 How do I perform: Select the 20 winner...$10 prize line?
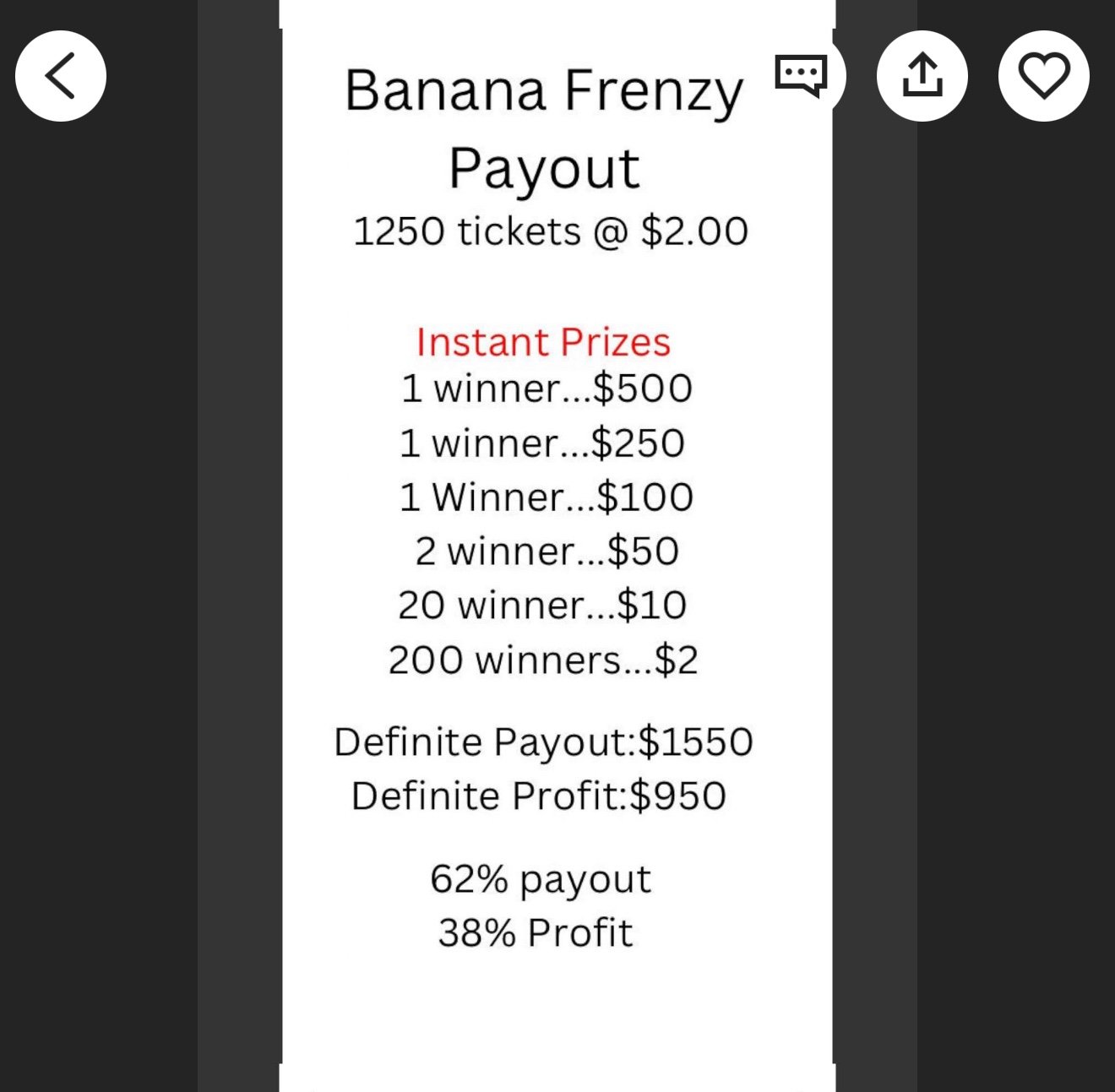(542, 605)
